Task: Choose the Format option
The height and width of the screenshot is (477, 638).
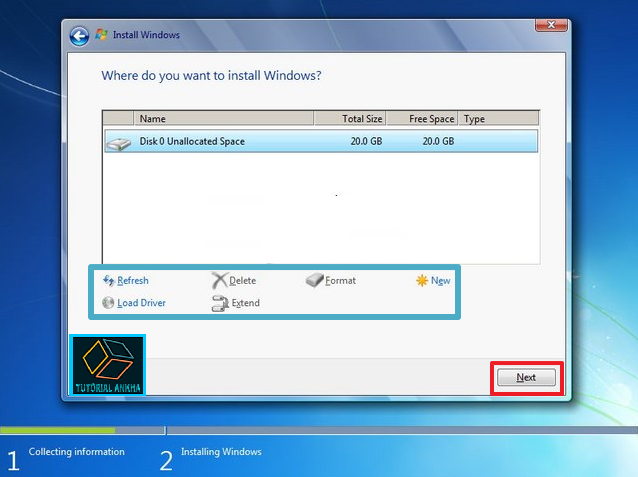Action: pos(340,280)
